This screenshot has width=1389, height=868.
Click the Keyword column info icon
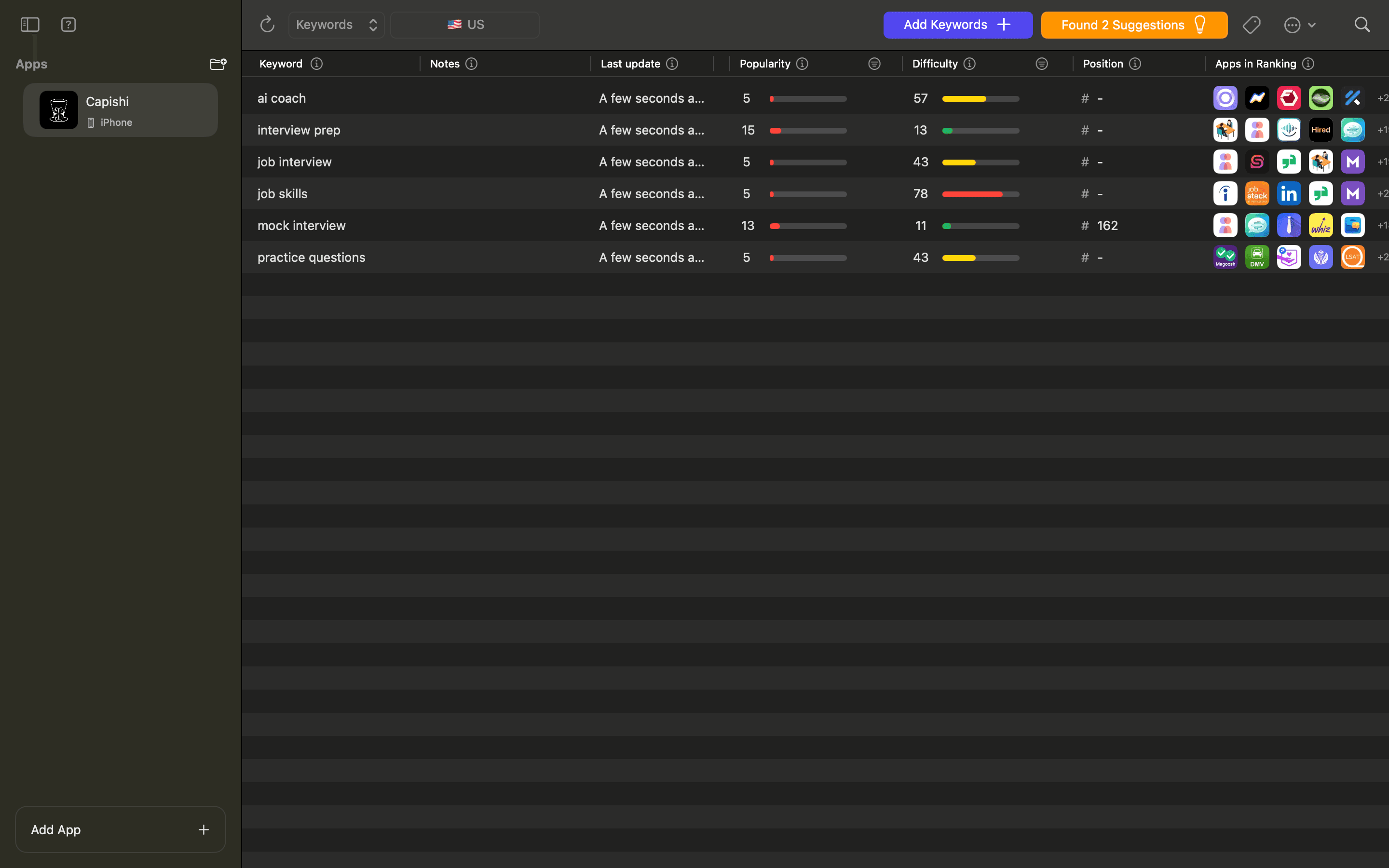click(316, 64)
